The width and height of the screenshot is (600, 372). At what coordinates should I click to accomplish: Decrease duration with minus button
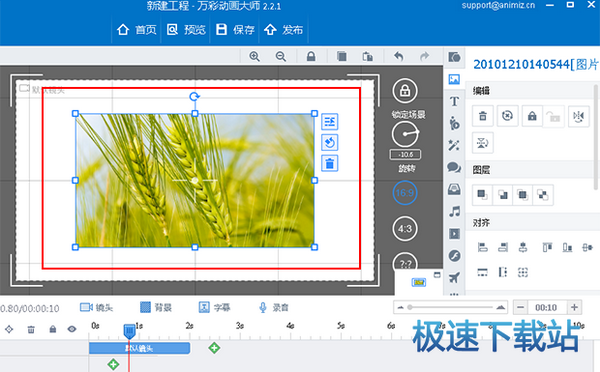[520, 307]
